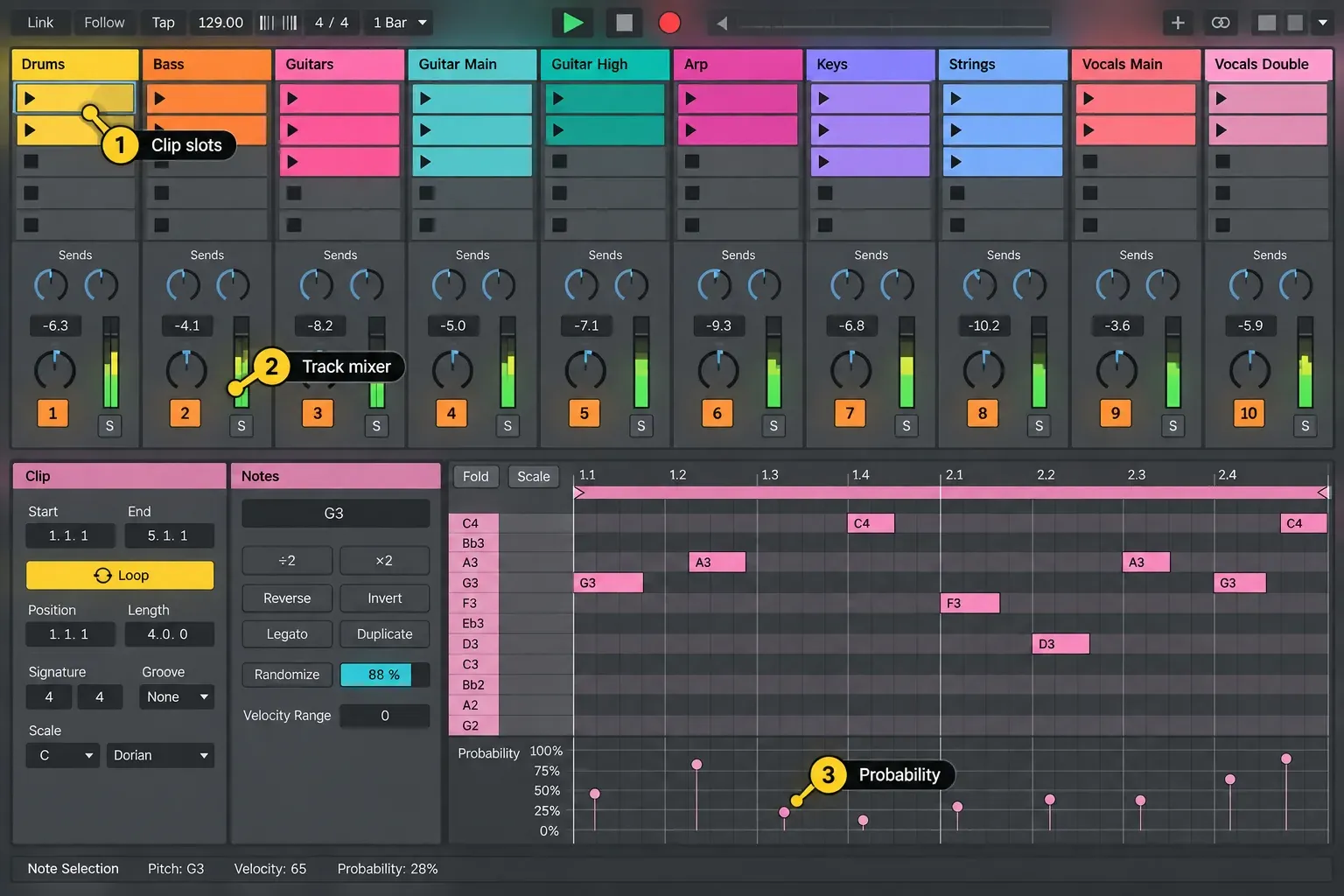Screen dimensions: 1344x896
Task: Select the Guitars track header
Action: (339, 64)
